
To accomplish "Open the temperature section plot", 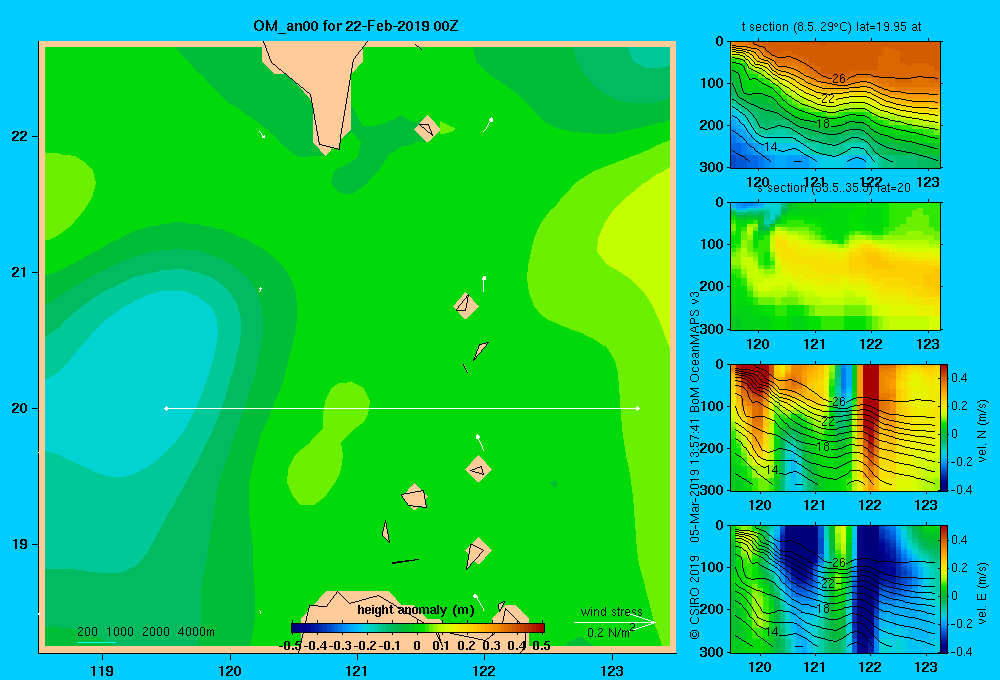I will pyautogui.click(x=835, y=105).
